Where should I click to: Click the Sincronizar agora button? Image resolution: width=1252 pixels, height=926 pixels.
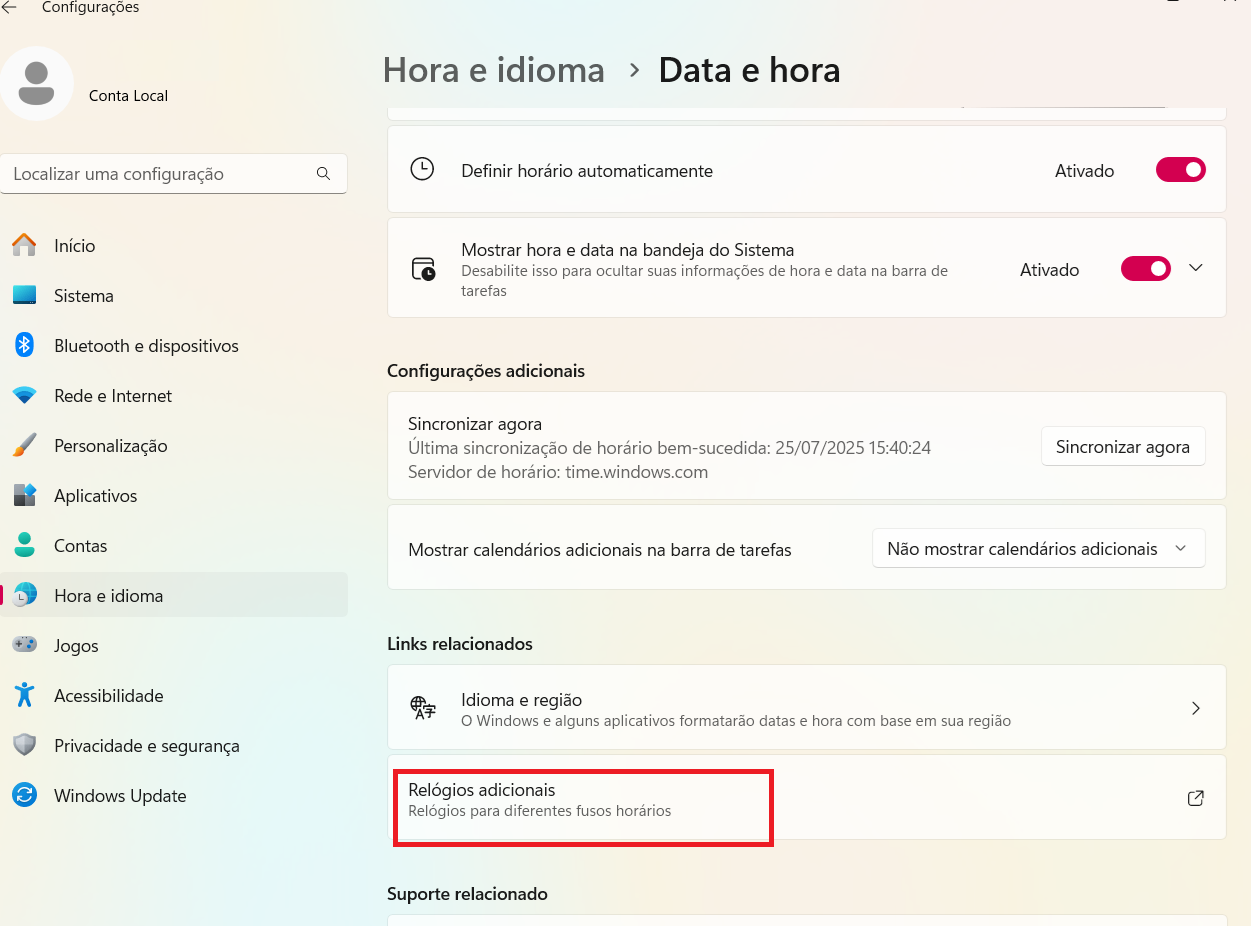click(x=1122, y=446)
